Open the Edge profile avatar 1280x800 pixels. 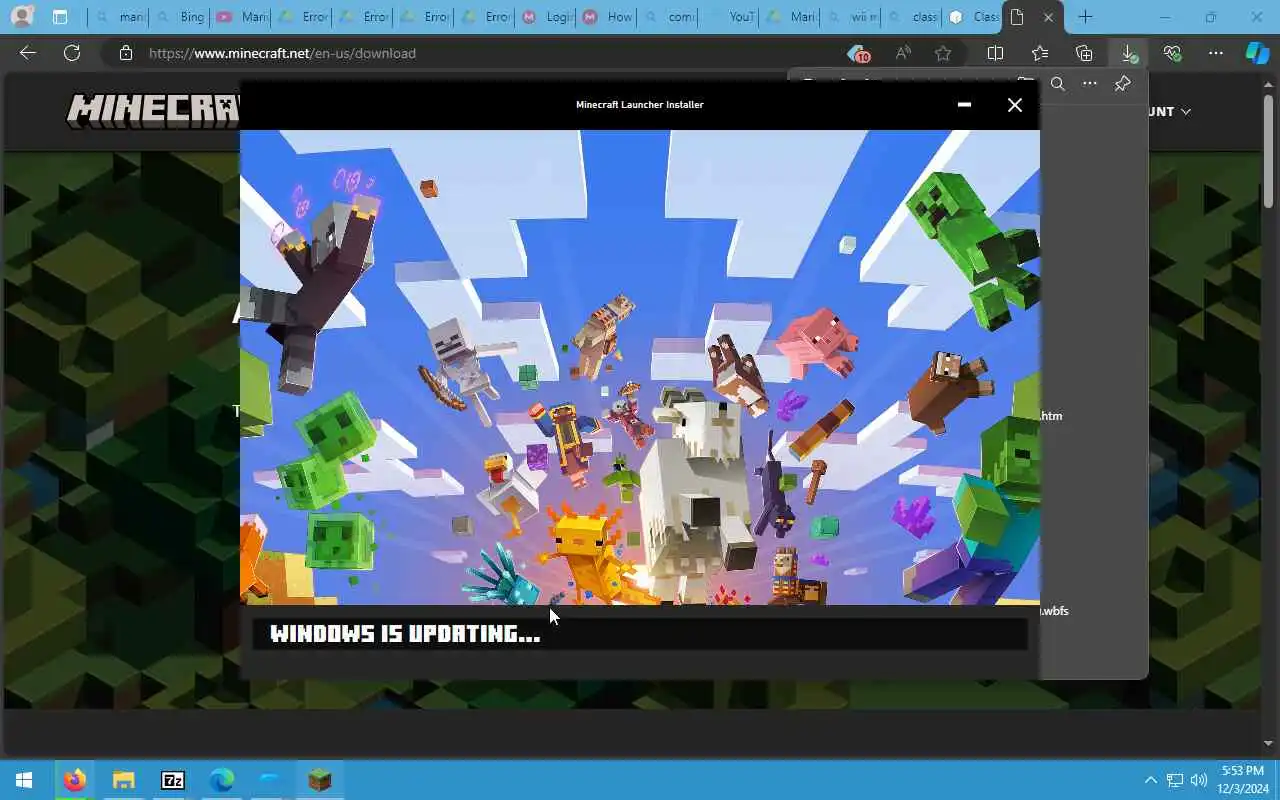[21, 17]
